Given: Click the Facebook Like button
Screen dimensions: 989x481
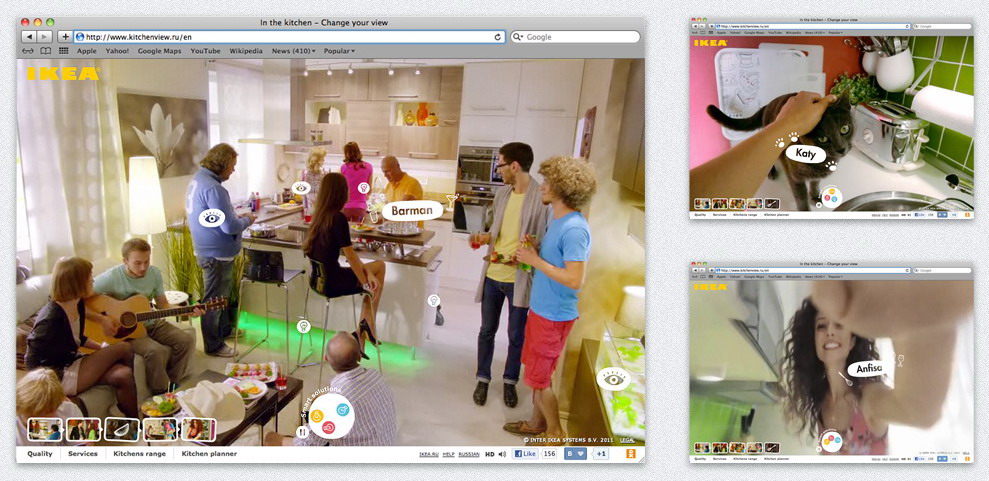Looking at the screenshot, I should pyautogui.click(x=525, y=454).
